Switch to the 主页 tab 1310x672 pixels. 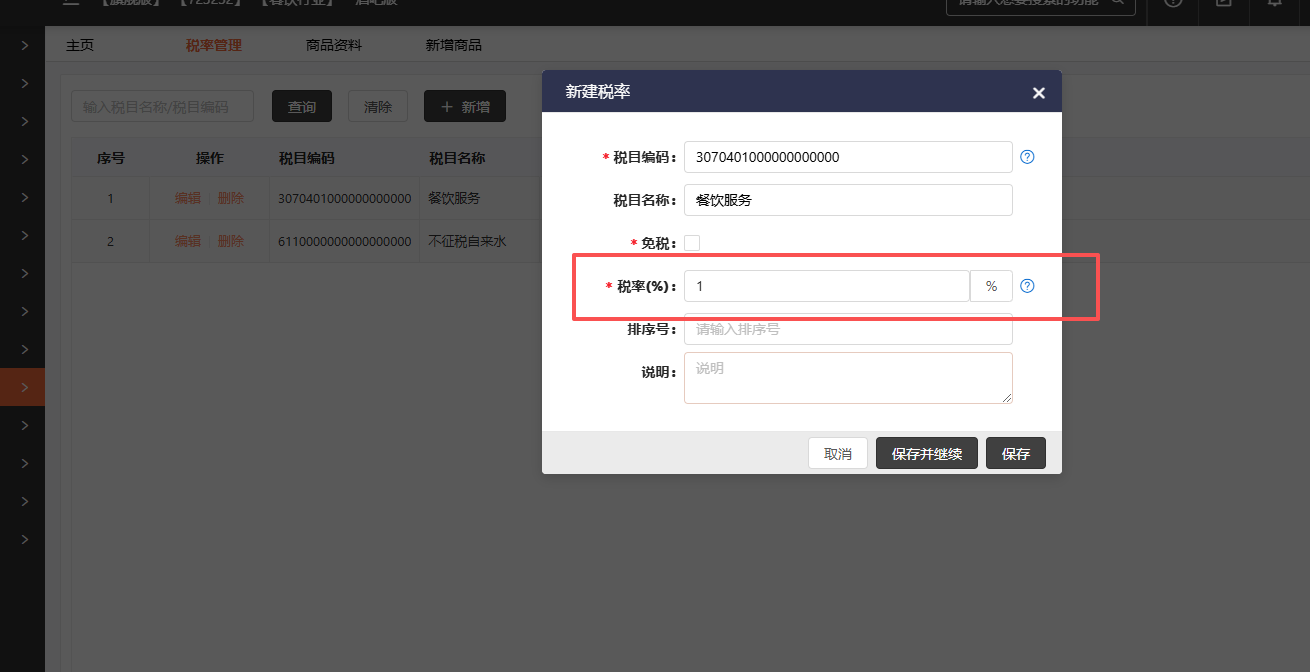tap(80, 46)
